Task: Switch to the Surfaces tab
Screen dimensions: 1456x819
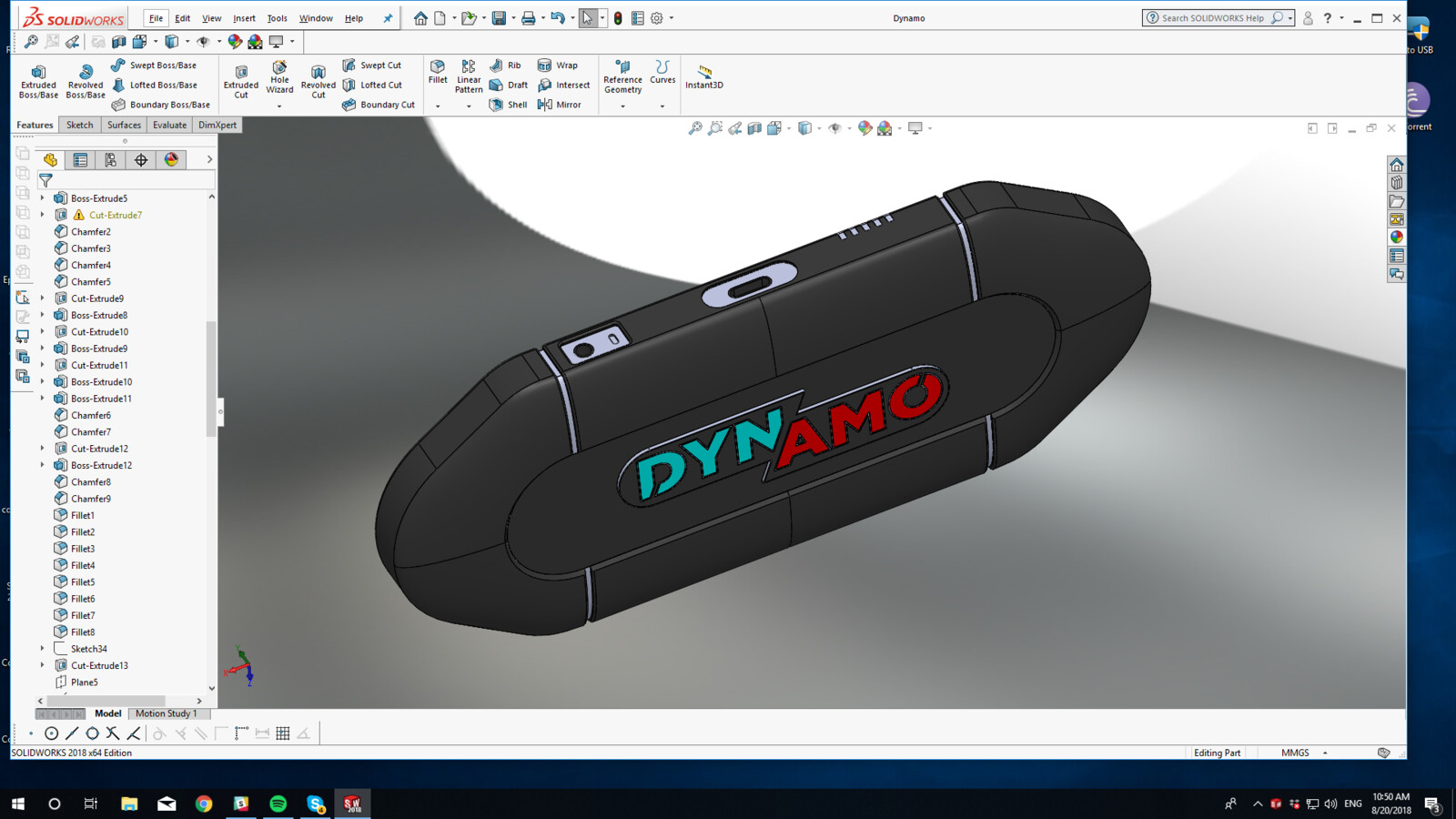Action: [124, 126]
